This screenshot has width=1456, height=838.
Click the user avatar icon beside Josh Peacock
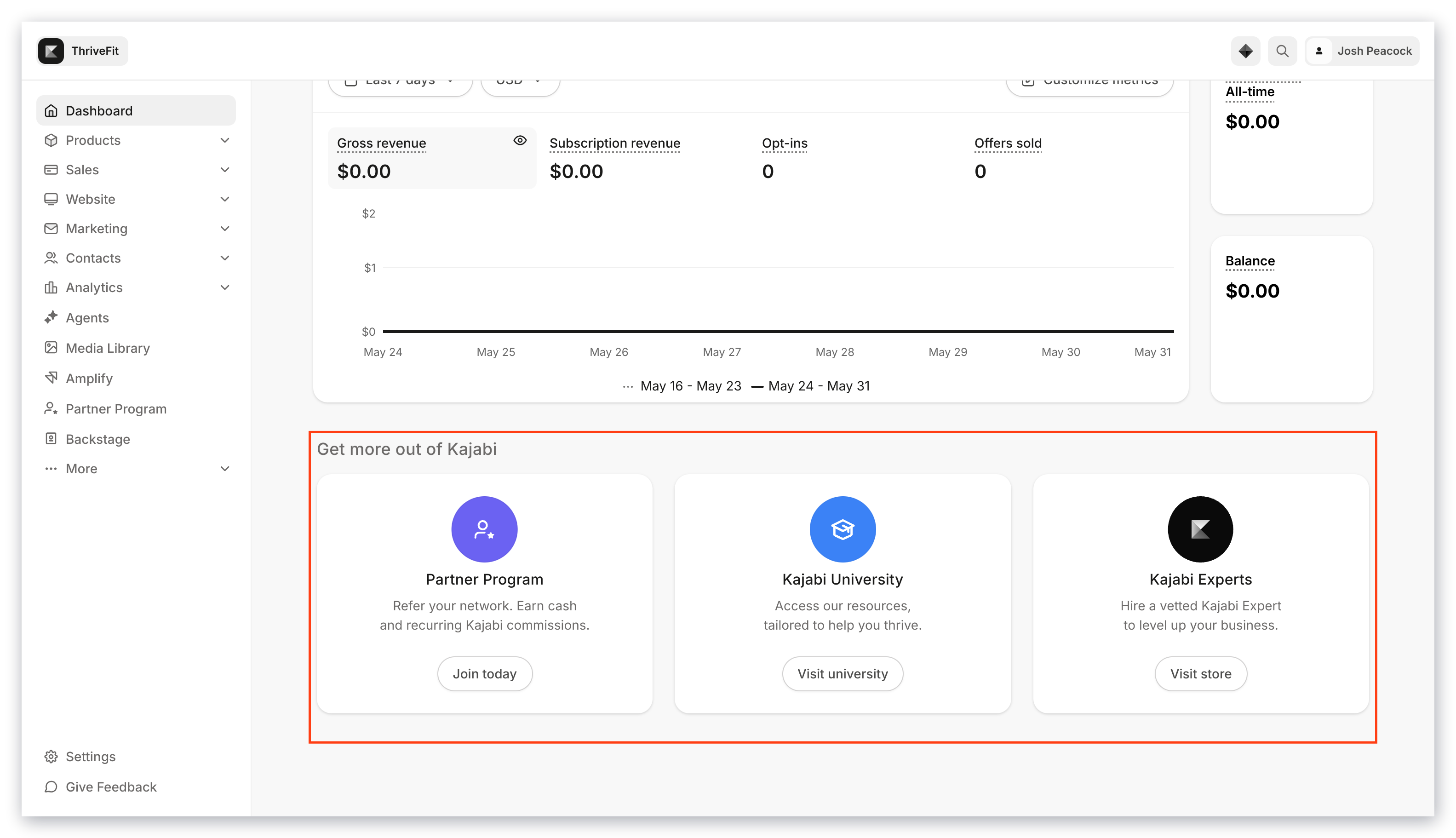(x=1319, y=51)
